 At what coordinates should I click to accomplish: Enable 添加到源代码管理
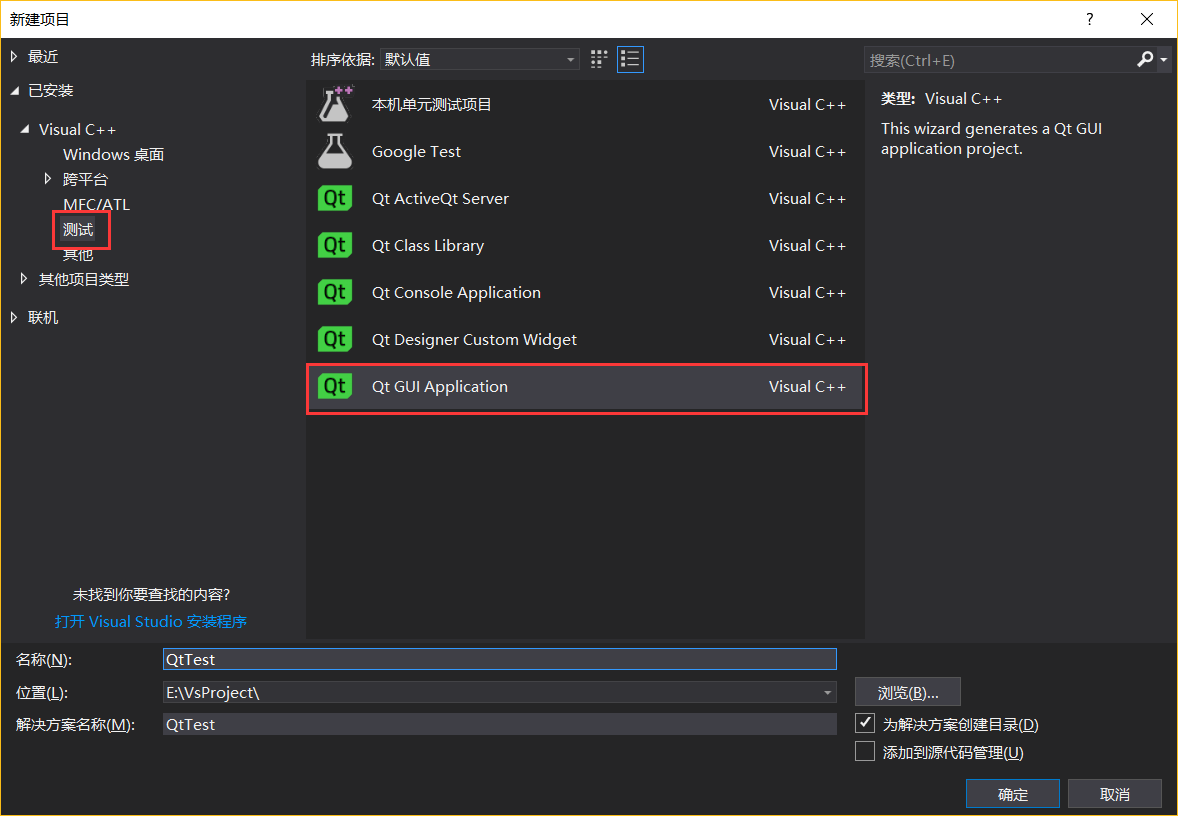(864, 751)
